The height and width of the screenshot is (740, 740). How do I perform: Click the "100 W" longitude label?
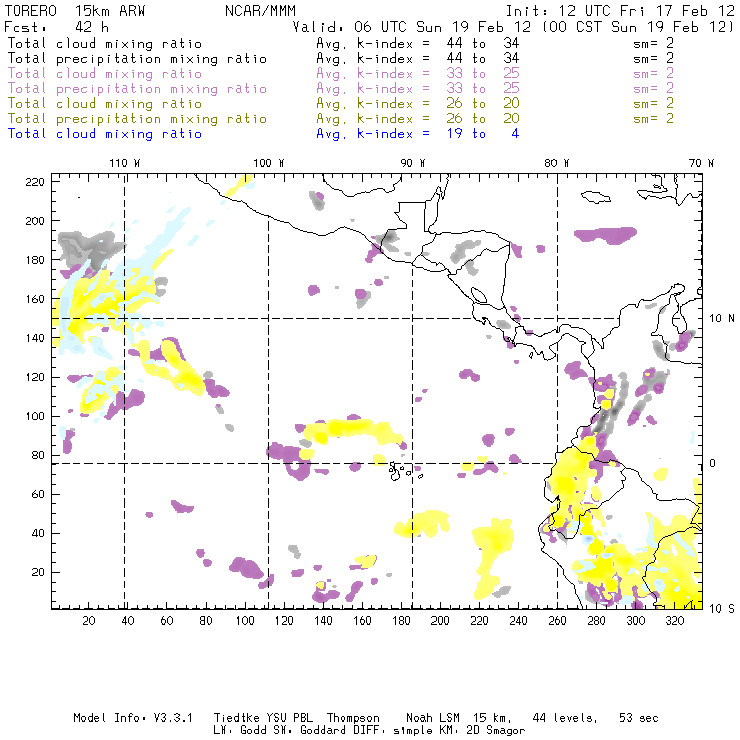point(269,163)
